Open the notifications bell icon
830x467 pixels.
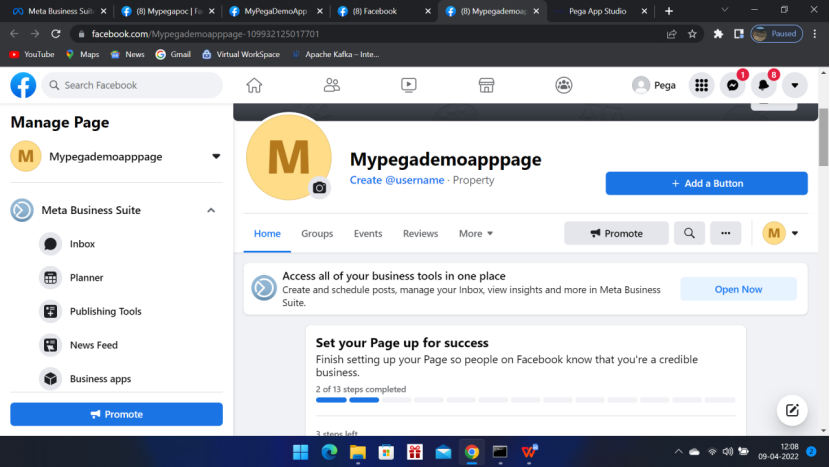pyautogui.click(x=763, y=85)
